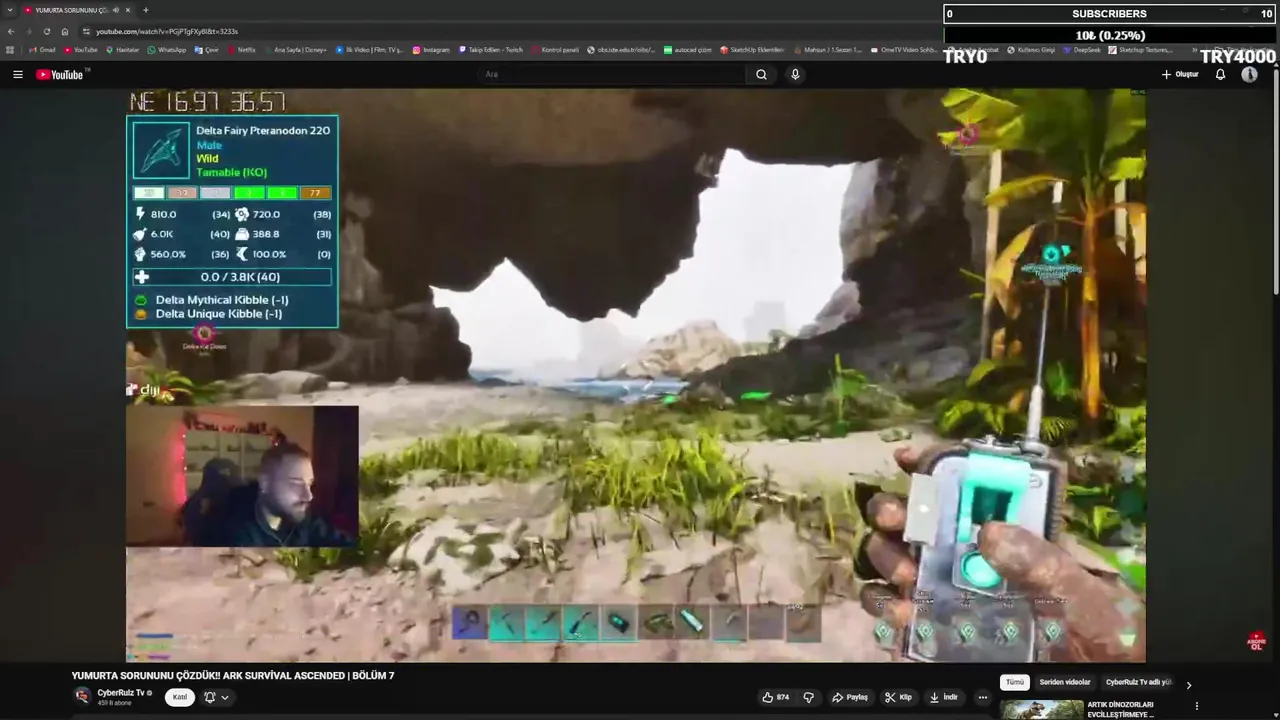Start voice search with the microphone icon

795,74
